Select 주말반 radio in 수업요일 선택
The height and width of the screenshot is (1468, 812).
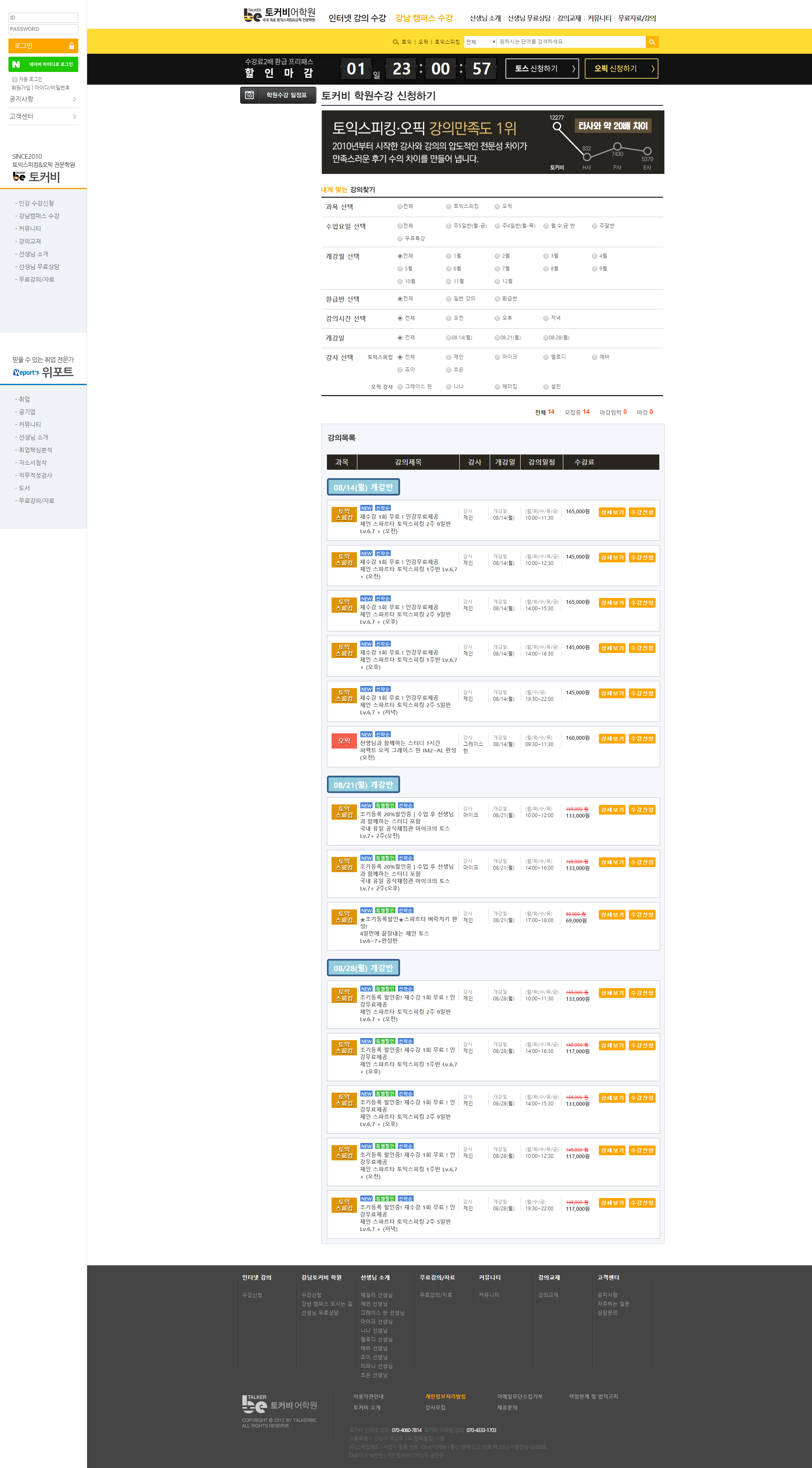point(595,226)
